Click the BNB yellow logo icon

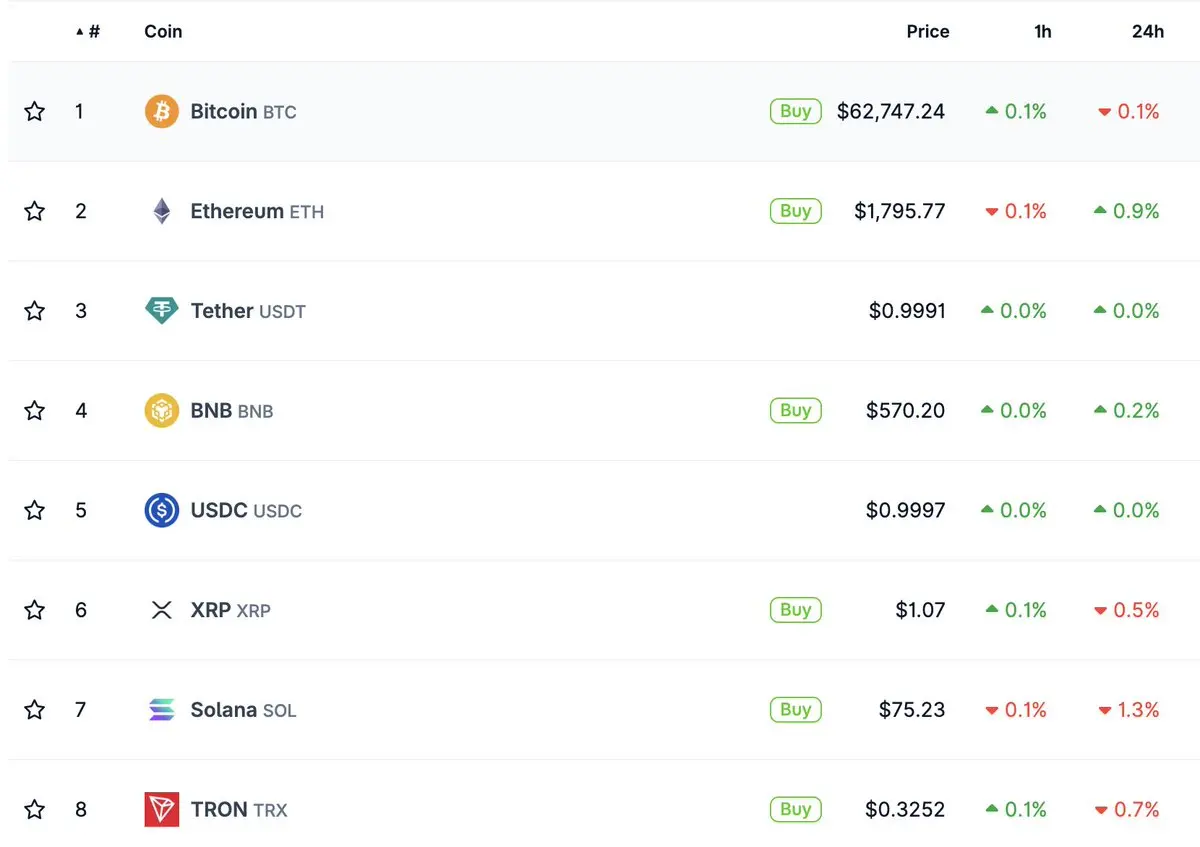coord(162,410)
